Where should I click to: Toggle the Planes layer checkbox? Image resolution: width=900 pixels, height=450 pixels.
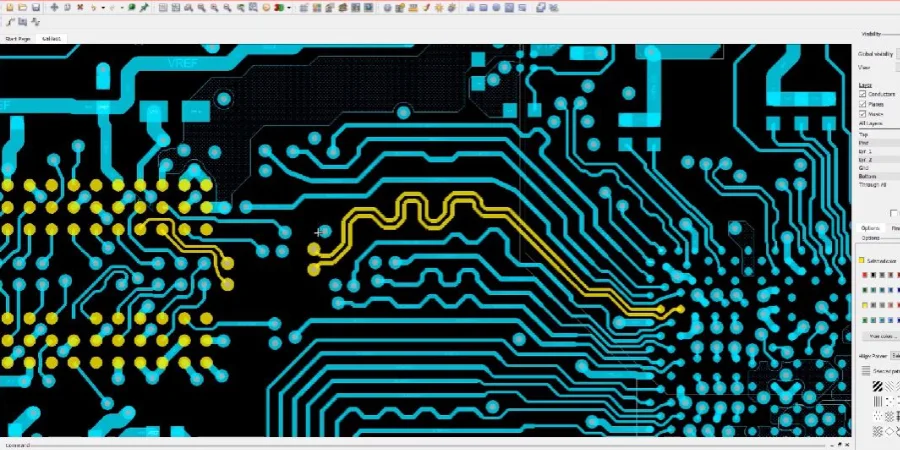[863, 104]
